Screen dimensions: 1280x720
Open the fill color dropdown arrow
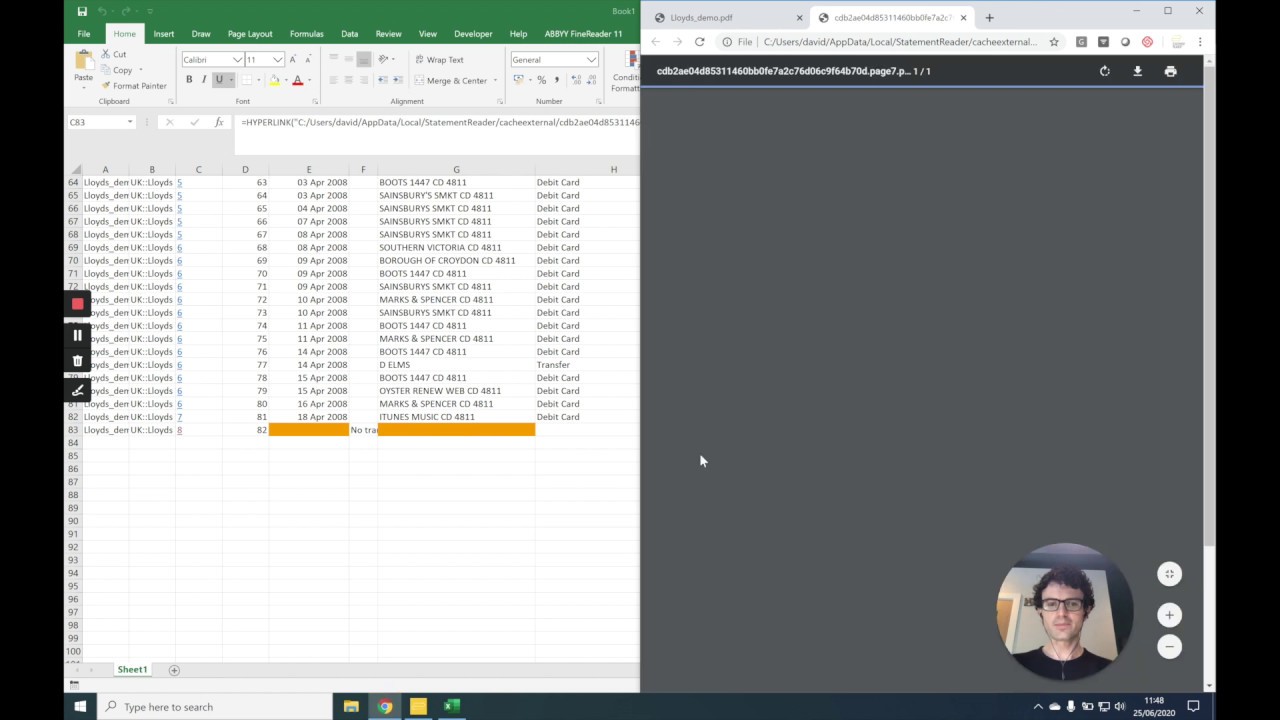[x=285, y=80]
